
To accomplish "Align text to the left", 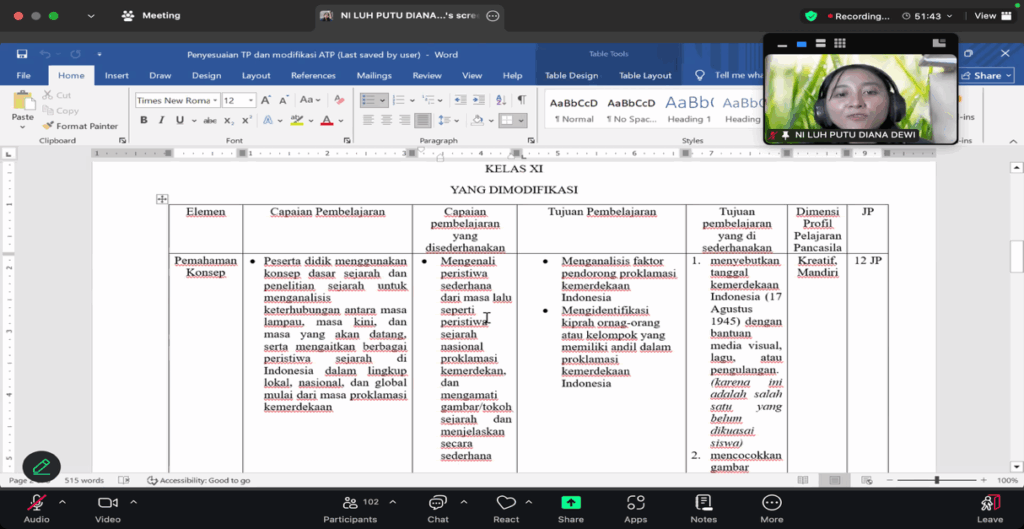I will (368, 120).
